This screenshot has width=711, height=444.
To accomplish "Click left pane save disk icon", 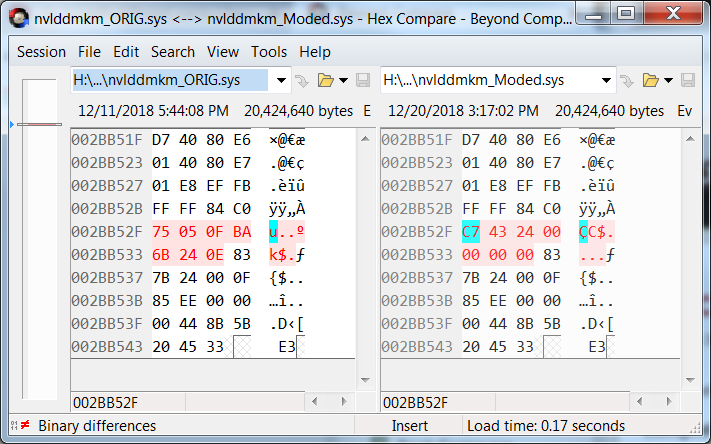I will click(363, 80).
